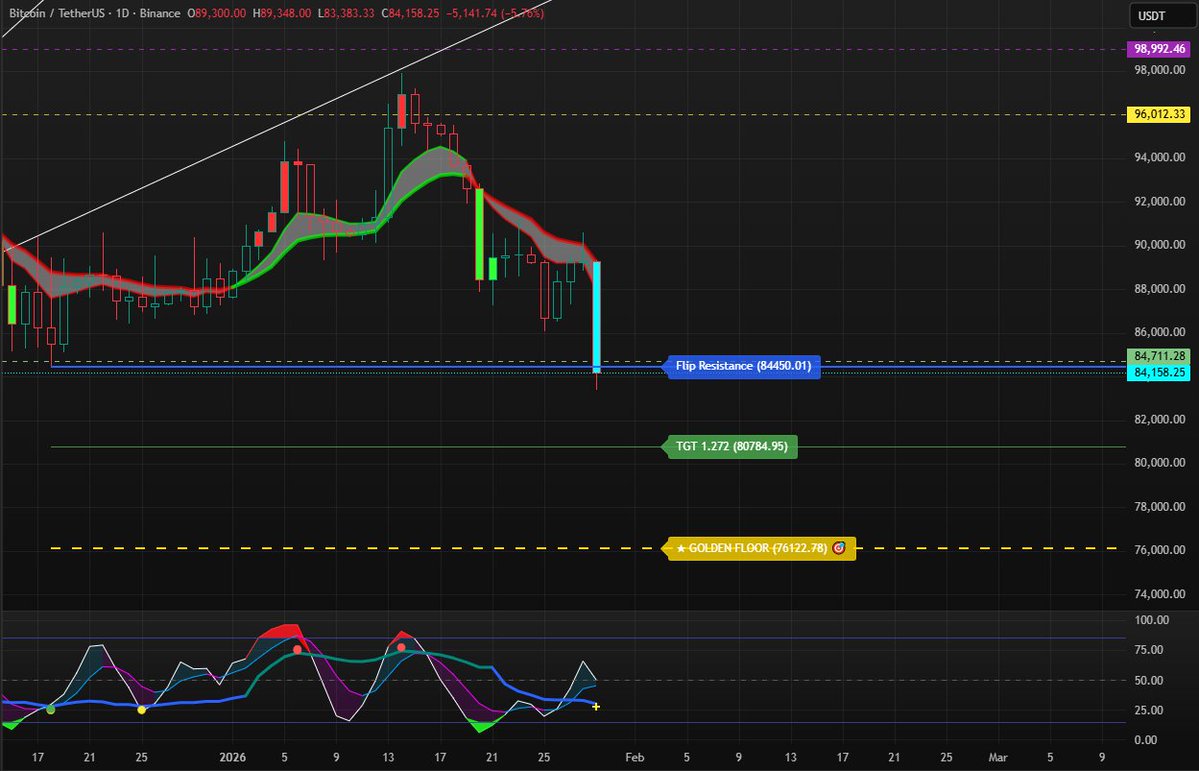The image size is (1199, 771).
Task: Select the tall cyan current candle
Action: (x=596, y=317)
